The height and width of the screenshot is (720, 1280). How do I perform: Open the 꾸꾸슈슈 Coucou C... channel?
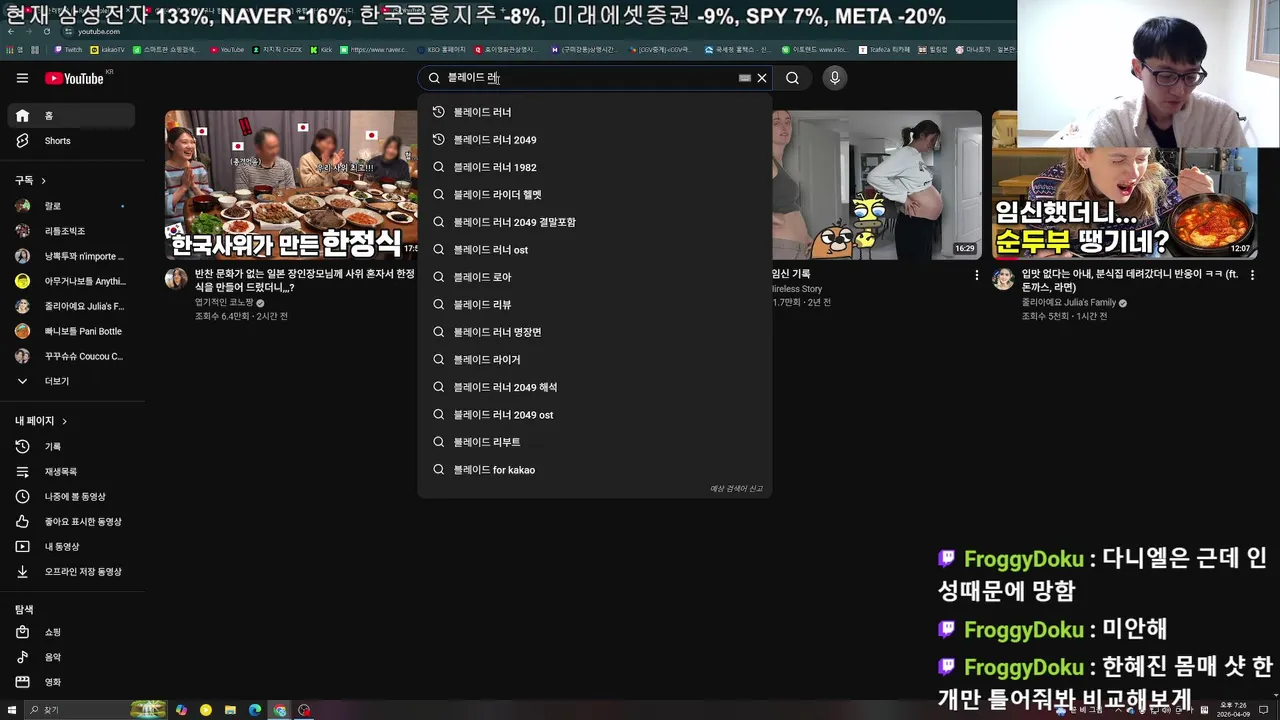tap(70, 356)
